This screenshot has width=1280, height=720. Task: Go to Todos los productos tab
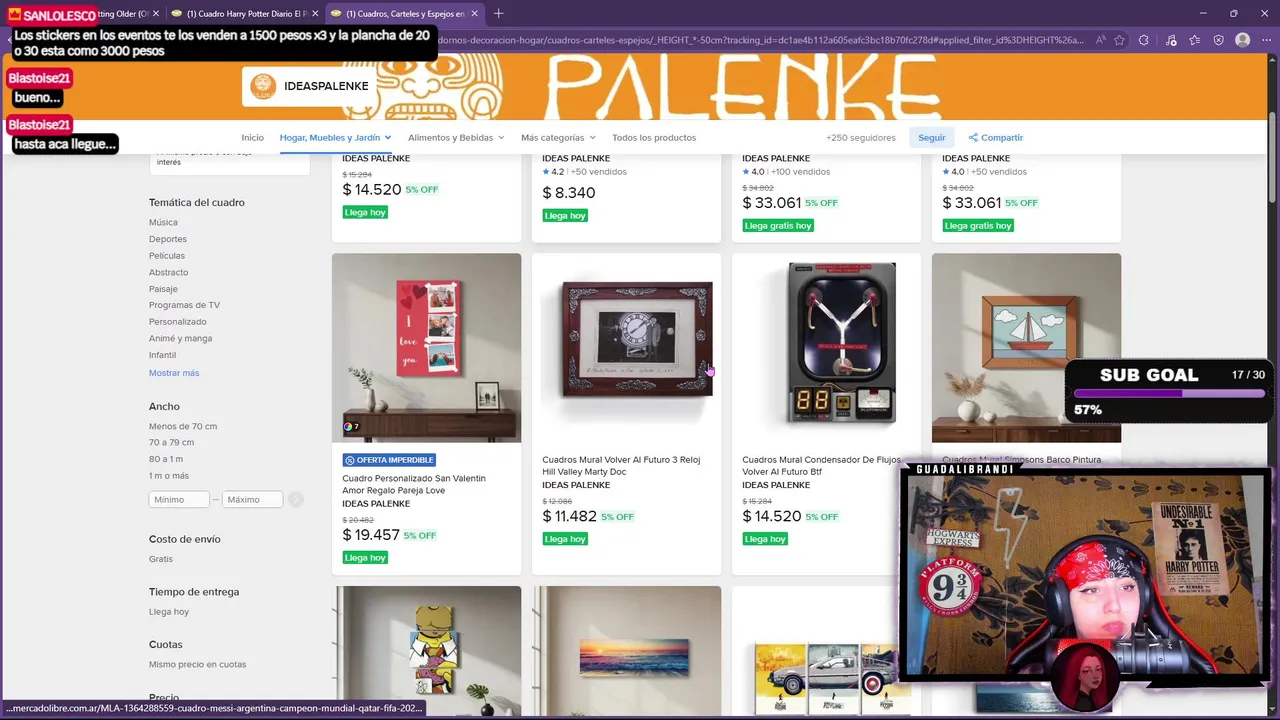654,138
